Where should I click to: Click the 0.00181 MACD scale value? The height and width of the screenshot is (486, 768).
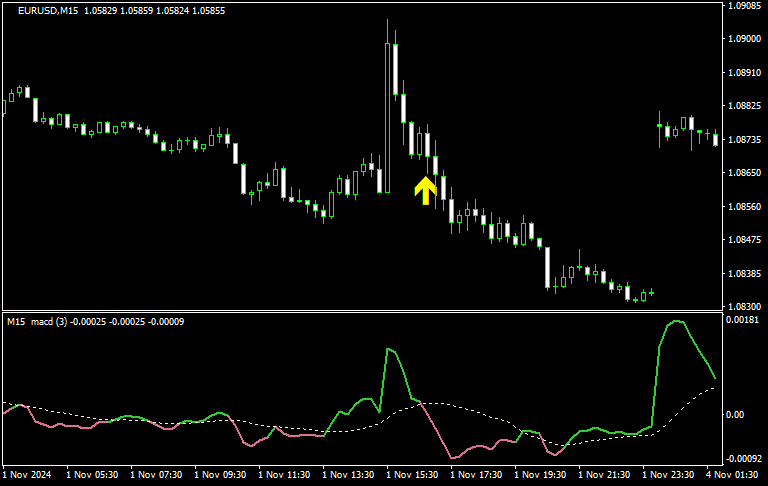[744, 320]
